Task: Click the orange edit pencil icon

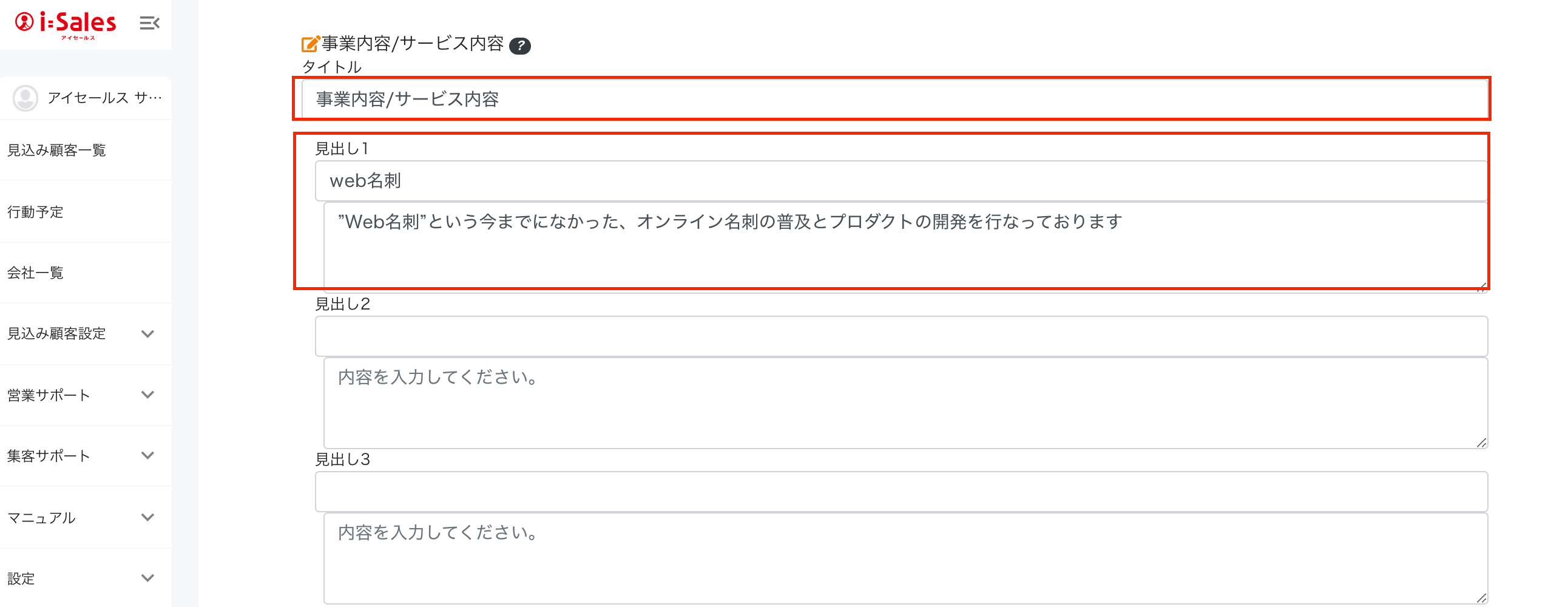Action: [310, 44]
